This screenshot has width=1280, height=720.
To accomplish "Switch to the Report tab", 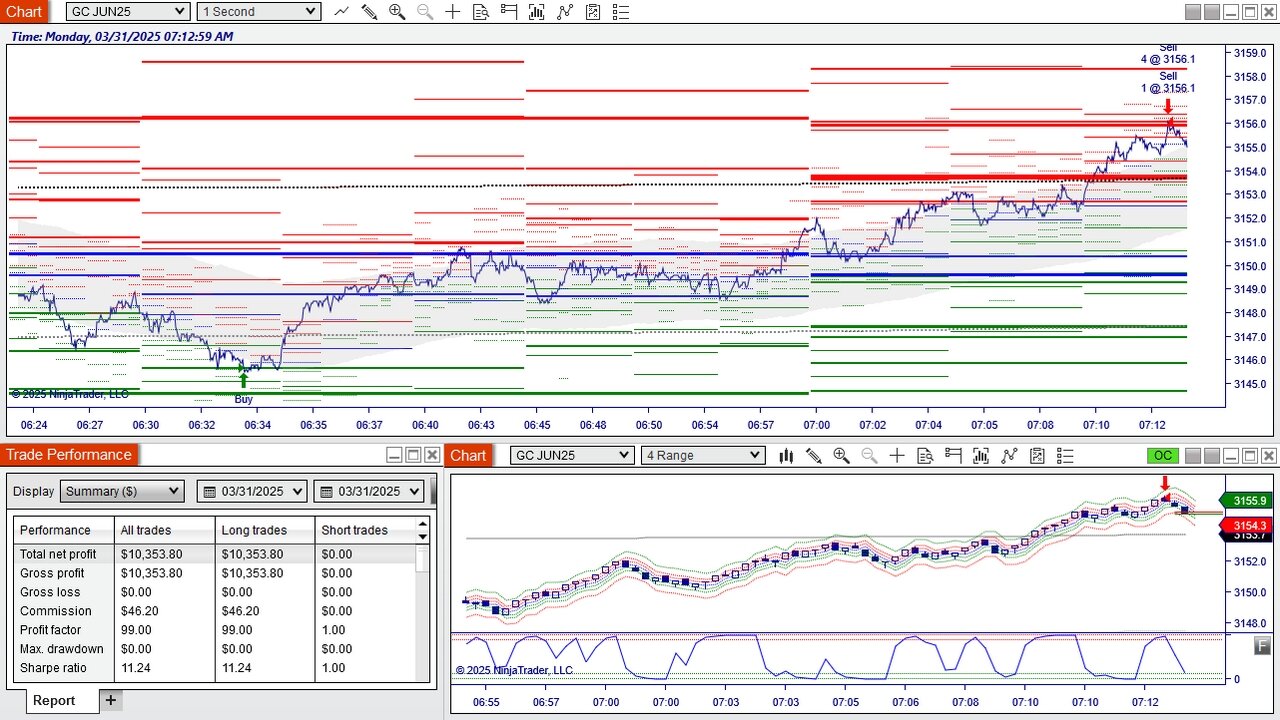I will (x=54, y=700).
